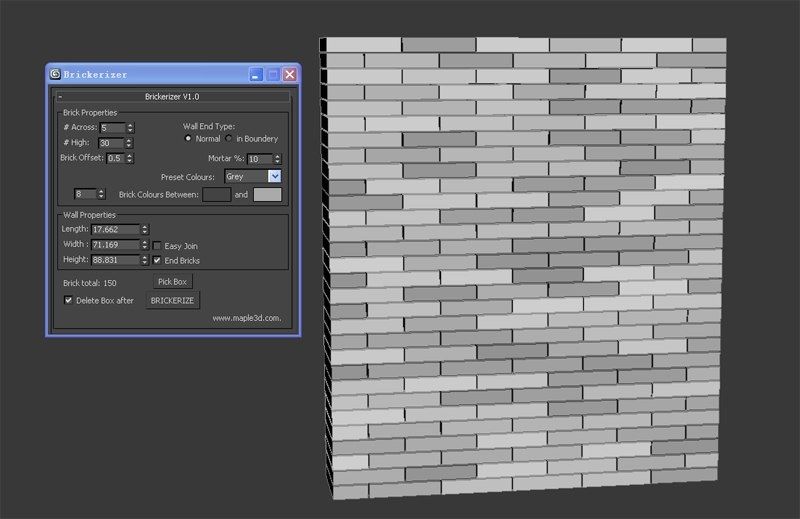The width and height of the screenshot is (800, 519).
Task: Click the wall Length input field
Action: tap(115, 230)
